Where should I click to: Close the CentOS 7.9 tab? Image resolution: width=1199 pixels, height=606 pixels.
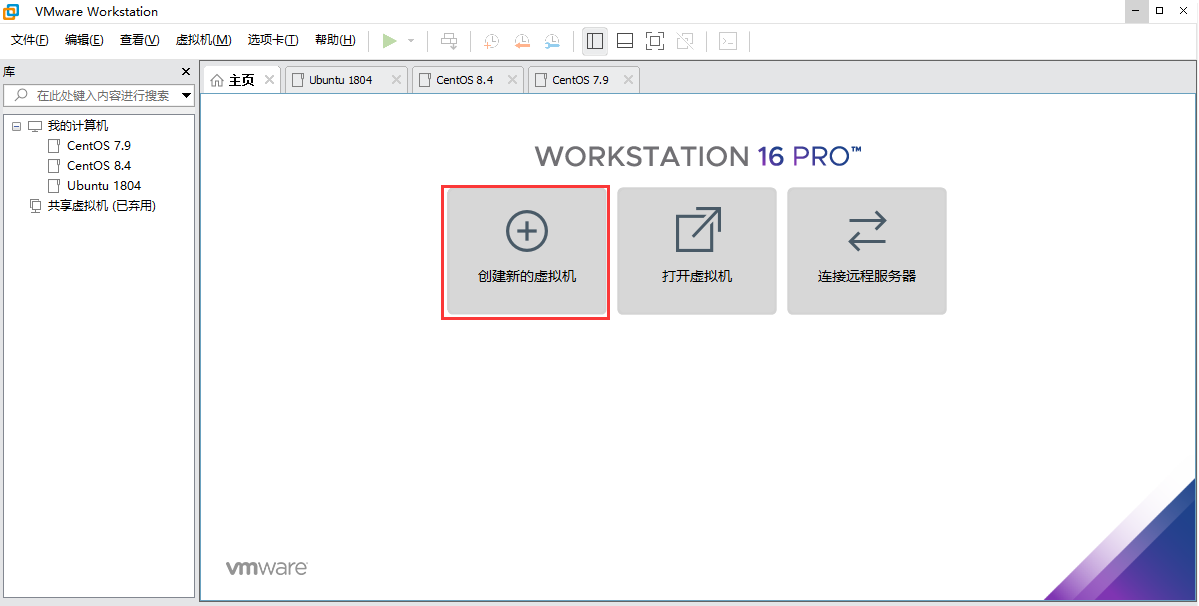628,79
